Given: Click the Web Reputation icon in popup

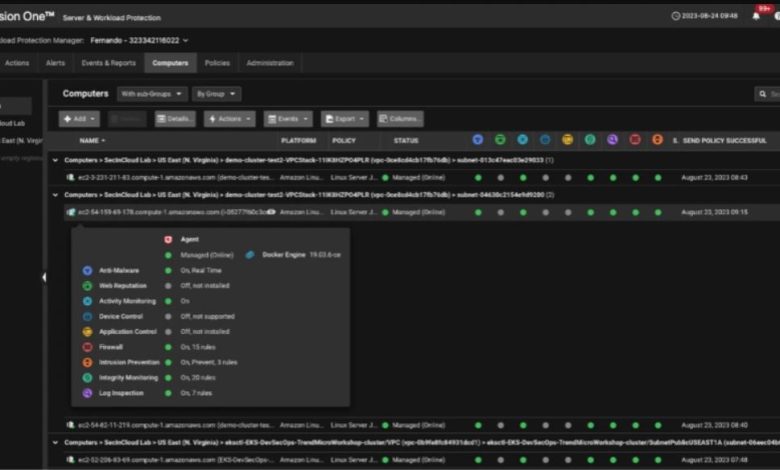Looking at the screenshot, I should click(88, 286).
